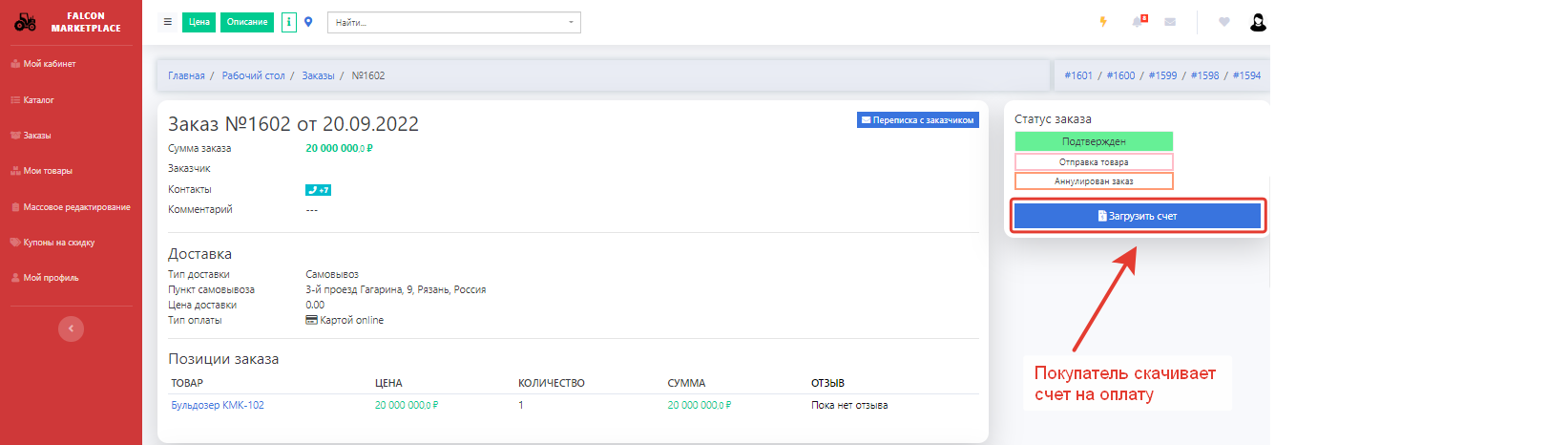Screen dimensions: 1568x445
Task: Toggle the green Описание button
Action: [247, 22]
